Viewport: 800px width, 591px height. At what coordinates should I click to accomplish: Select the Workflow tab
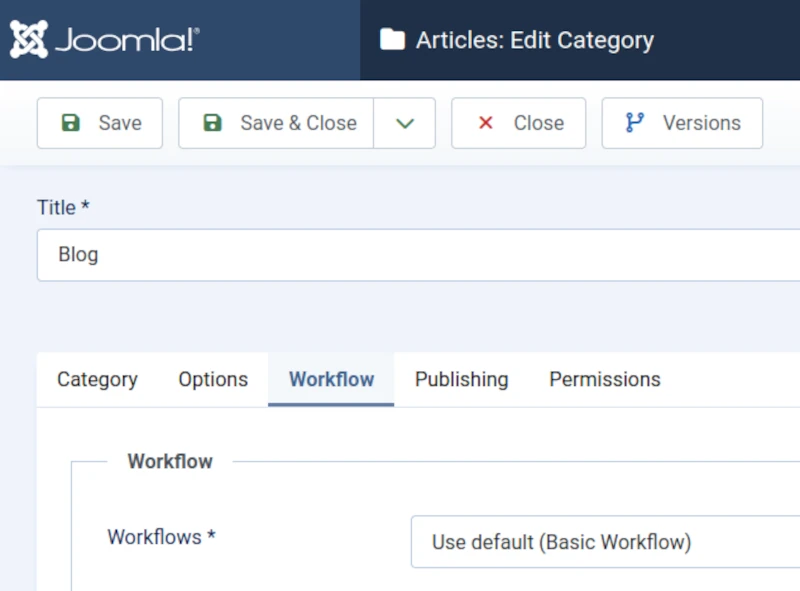click(331, 379)
